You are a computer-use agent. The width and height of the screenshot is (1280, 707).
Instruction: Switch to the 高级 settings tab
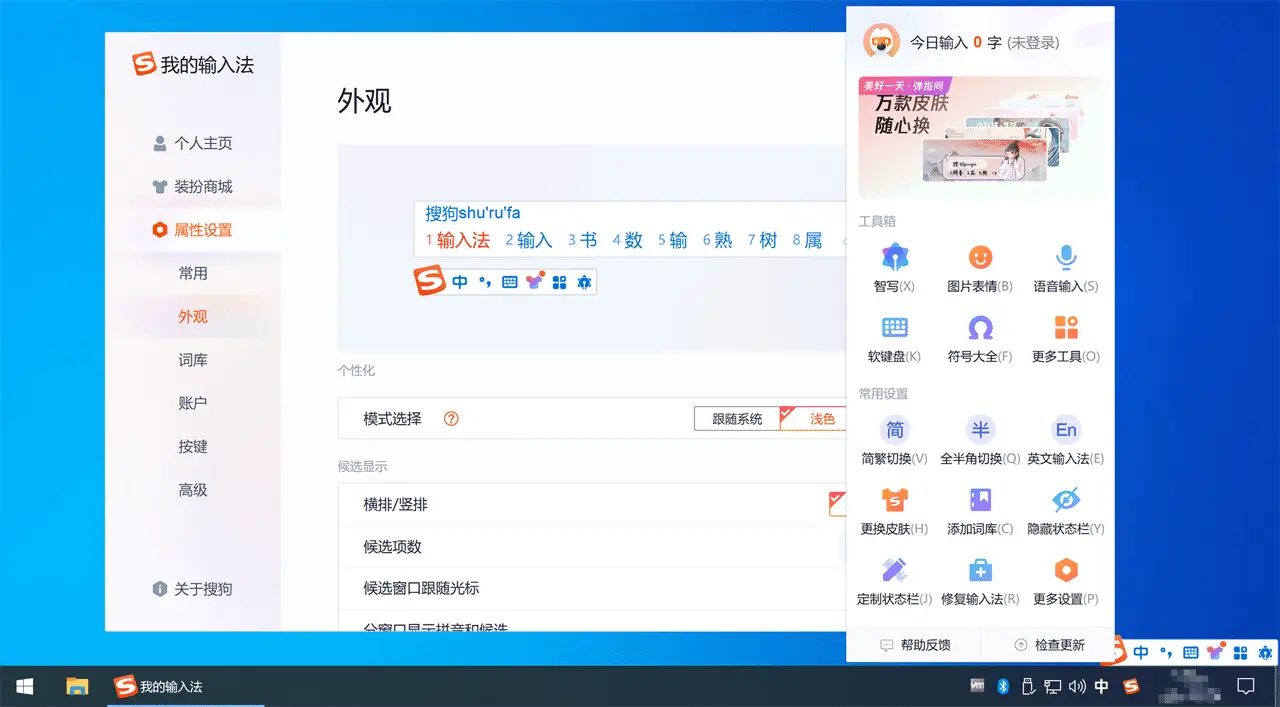pyautogui.click(x=193, y=490)
